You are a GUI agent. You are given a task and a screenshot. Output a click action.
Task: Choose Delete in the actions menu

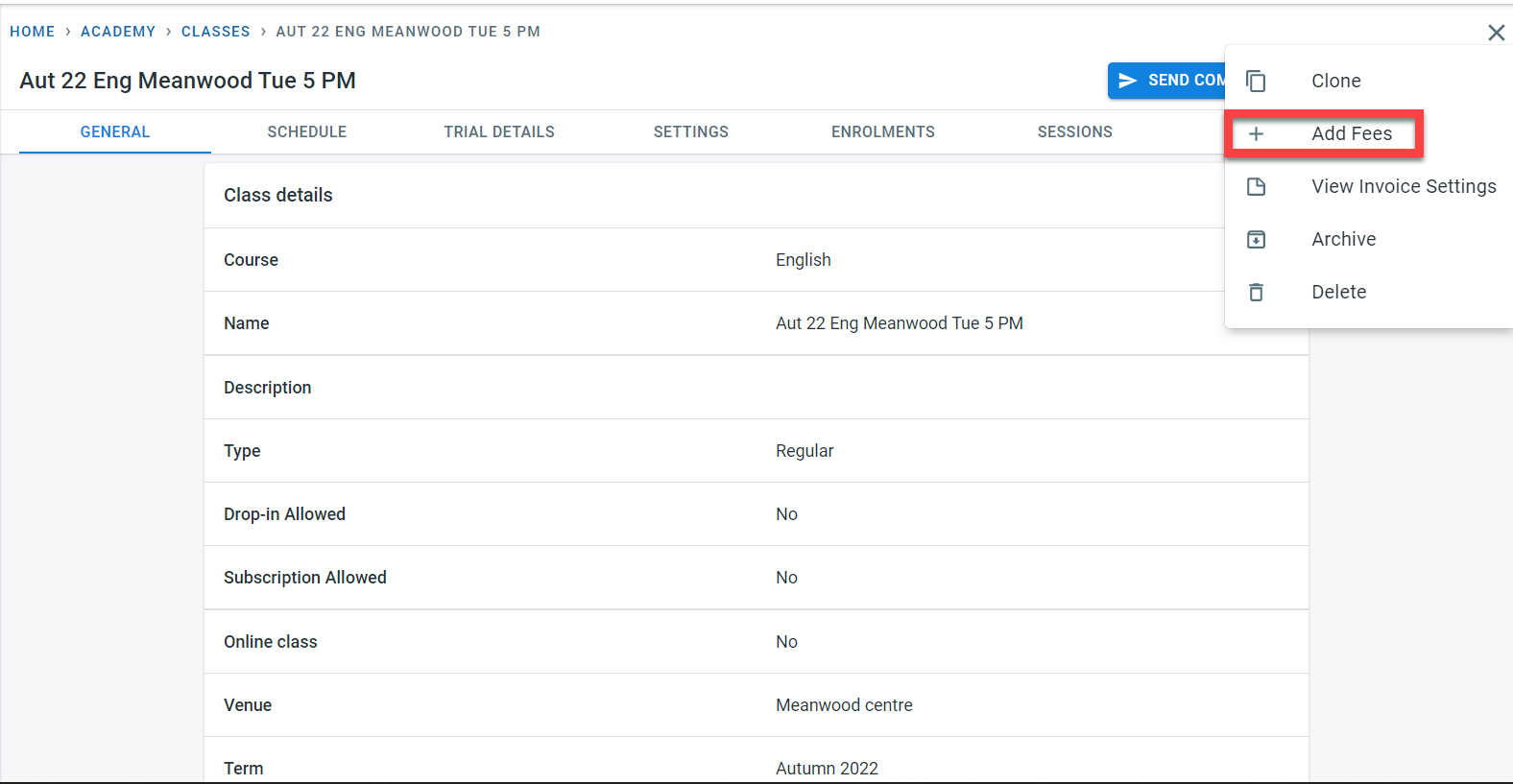point(1338,293)
